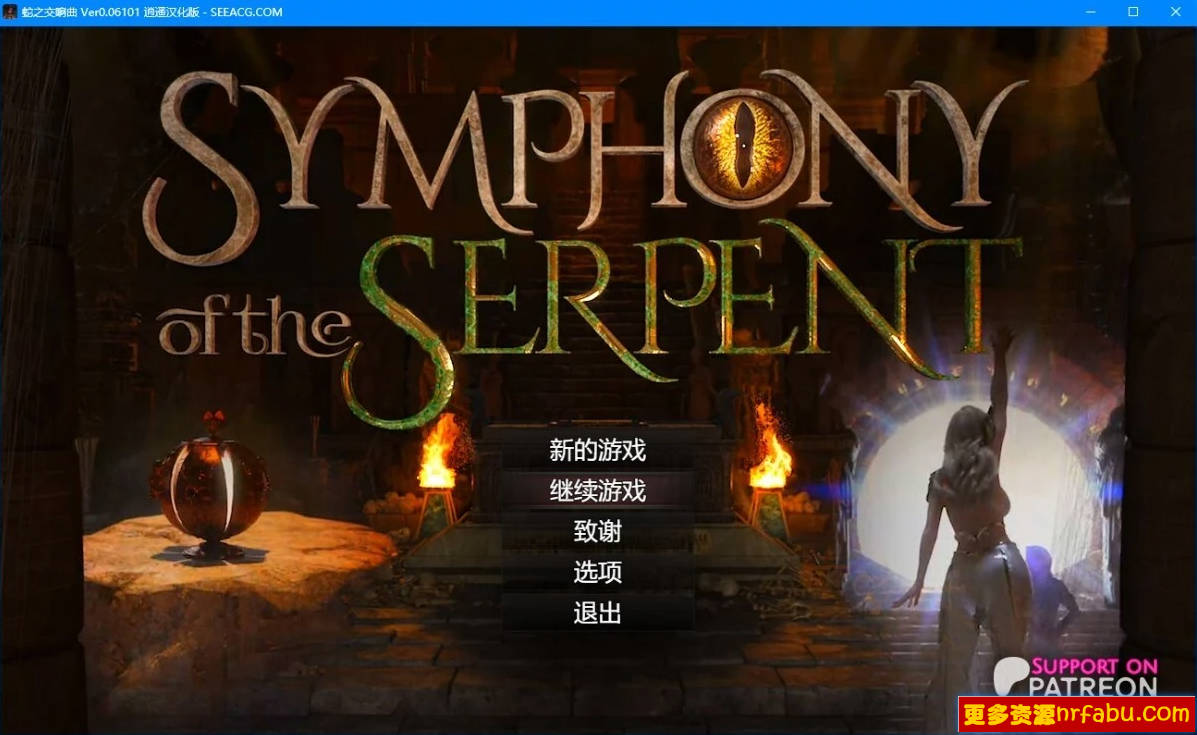1197x735 pixels.
Task: Open the 选项 options menu
Action: click(597, 572)
